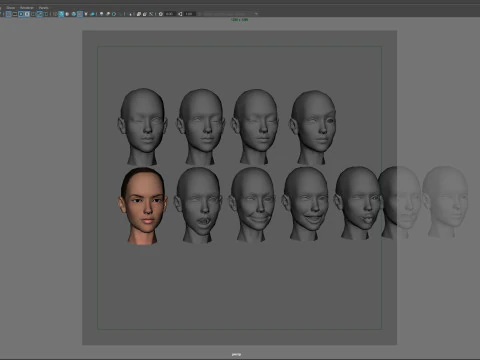Viewport: 480px width, 360px height.
Task: Toggle use default material sphere icon
Action: coord(67,14)
